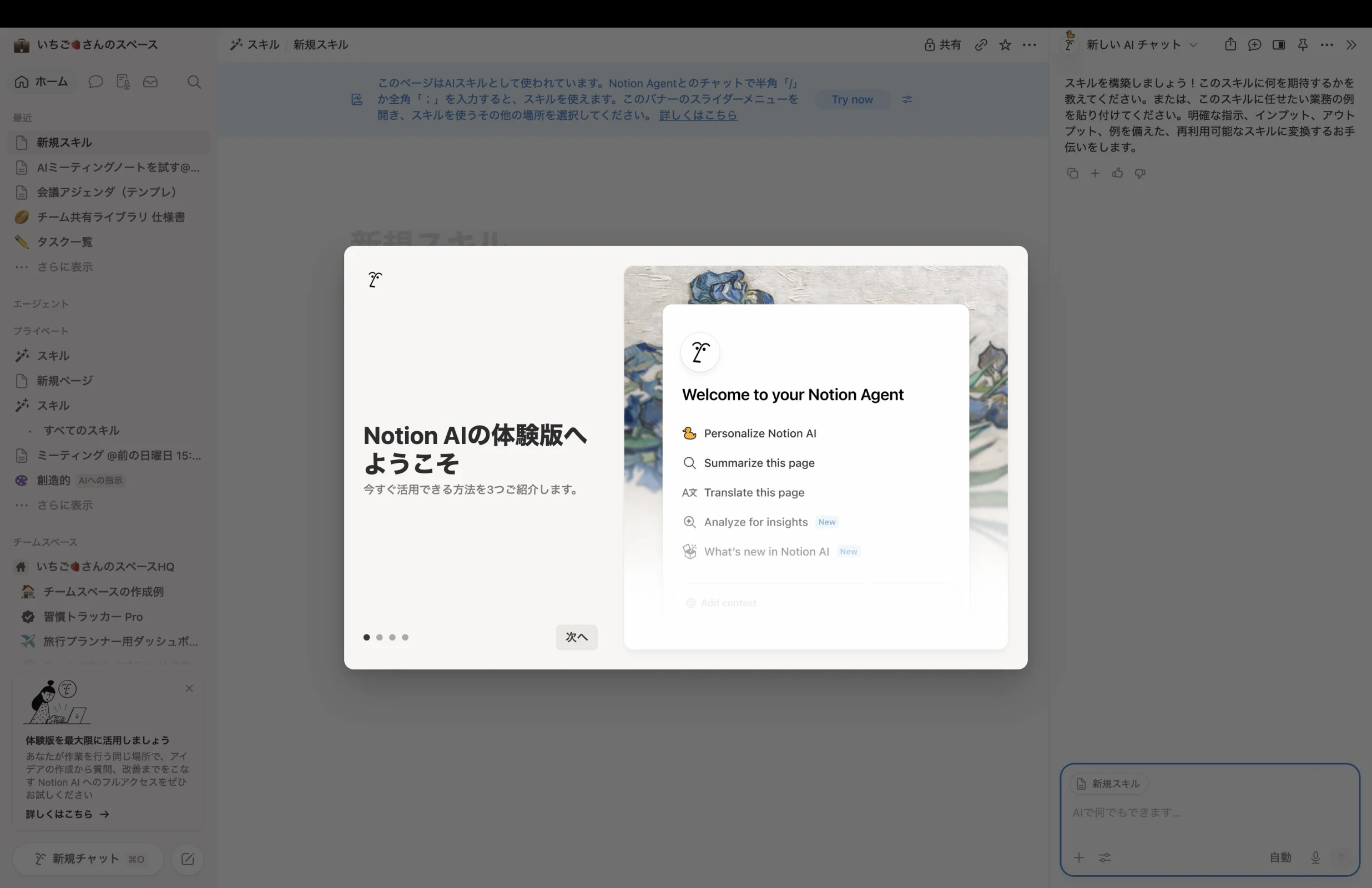Click the 共有 share button
Viewport: 1372px width, 888px height.
click(x=942, y=44)
